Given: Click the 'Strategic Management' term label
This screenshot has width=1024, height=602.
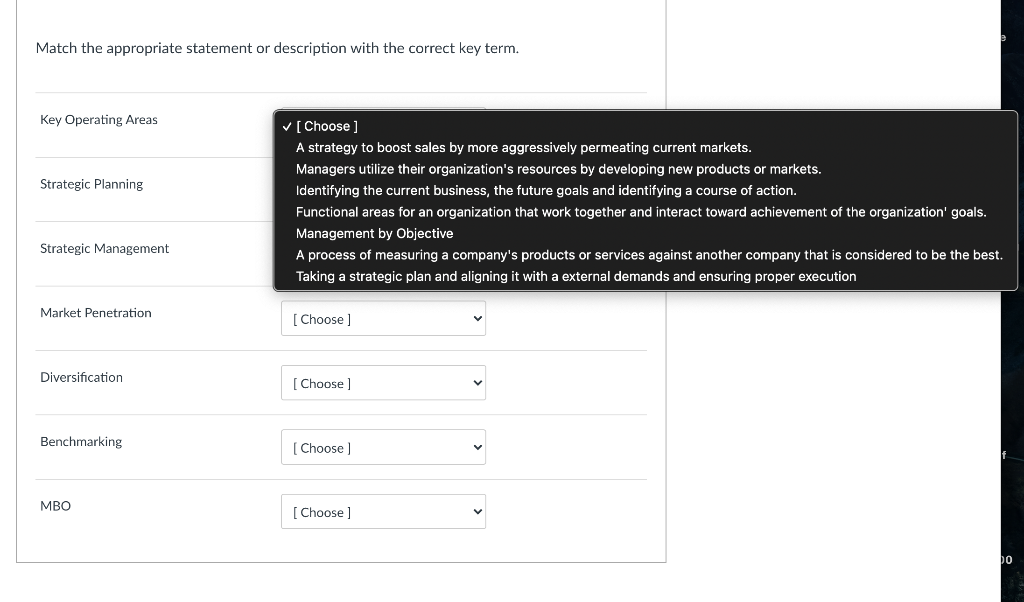Looking at the screenshot, I should (105, 248).
